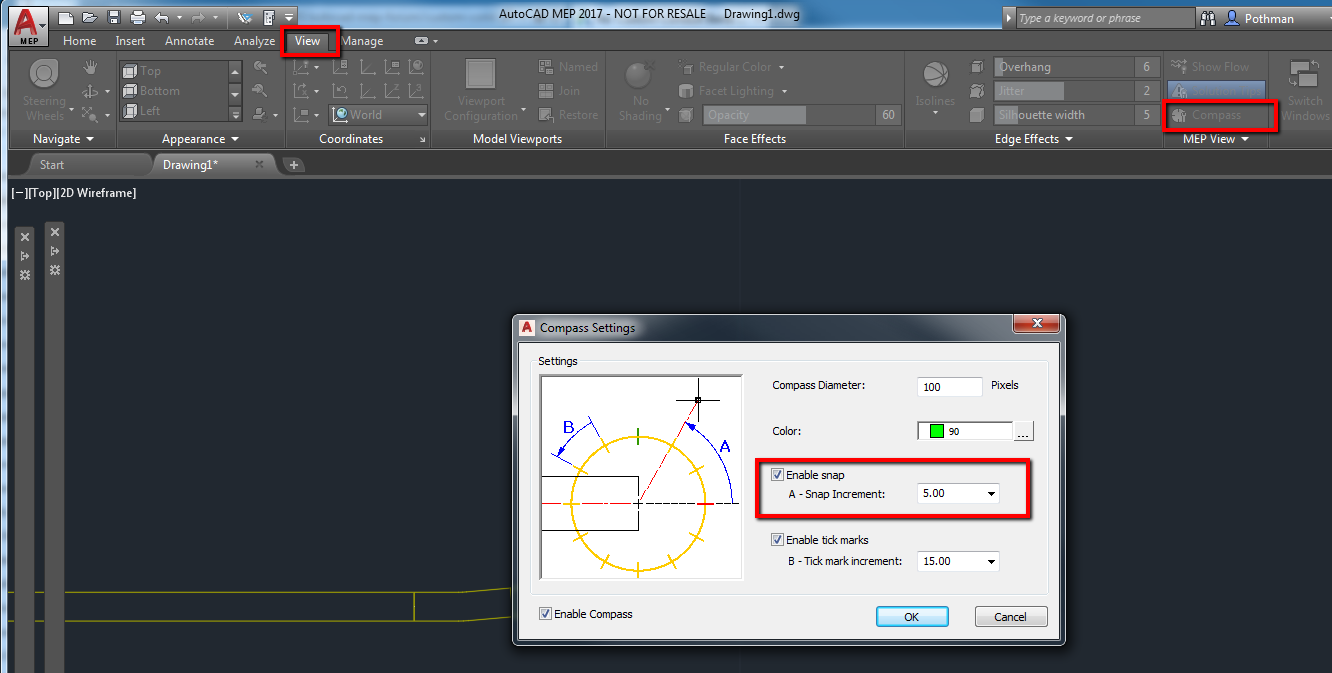Open the Snap Increment dropdown
Screen dimensions: 1332x673
(990, 493)
